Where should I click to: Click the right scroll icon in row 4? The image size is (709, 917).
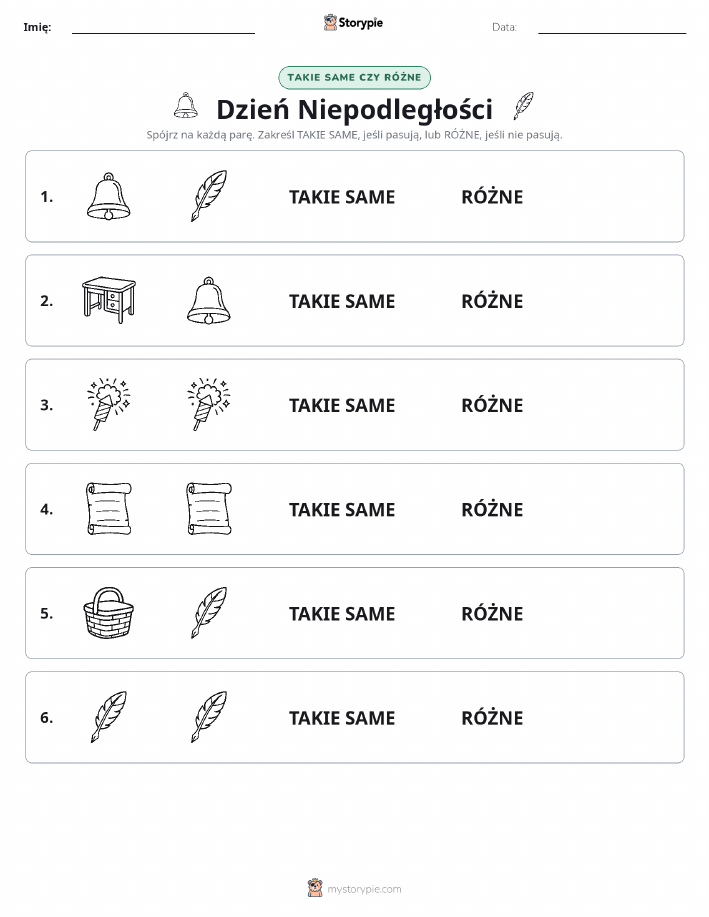tap(209, 508)
